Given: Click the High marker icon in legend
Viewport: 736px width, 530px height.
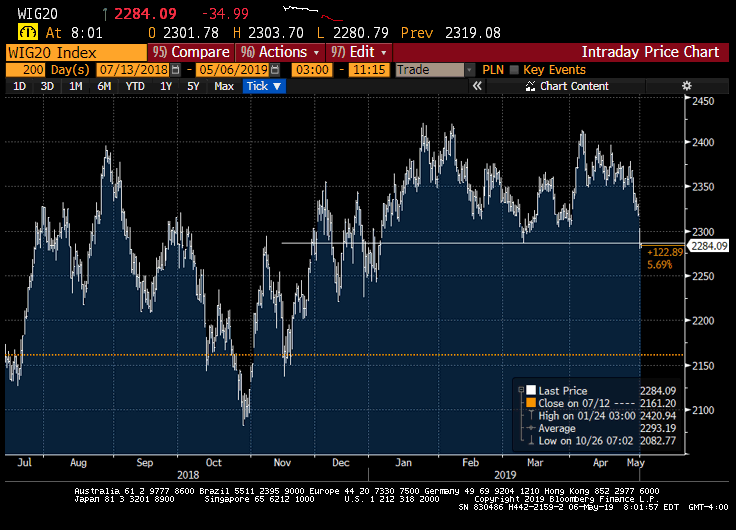Looking at the screenshot, I should 531,415.
